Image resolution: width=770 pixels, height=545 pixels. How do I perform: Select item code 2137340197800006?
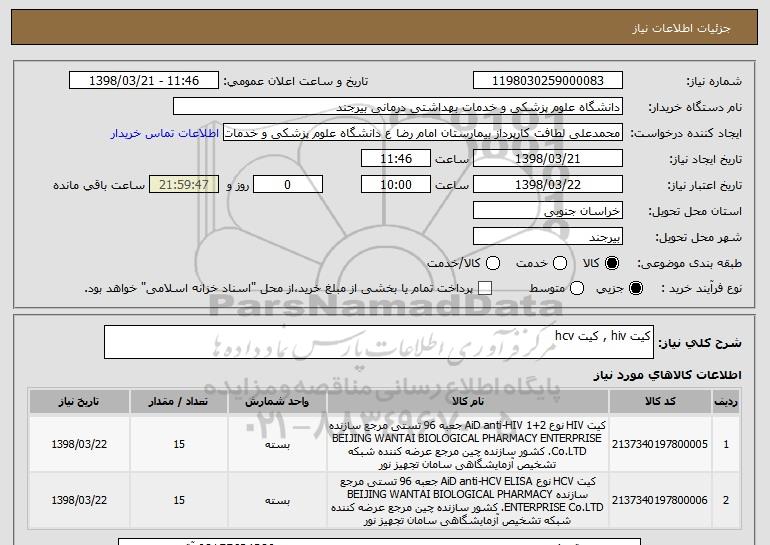tap(660, 500)
